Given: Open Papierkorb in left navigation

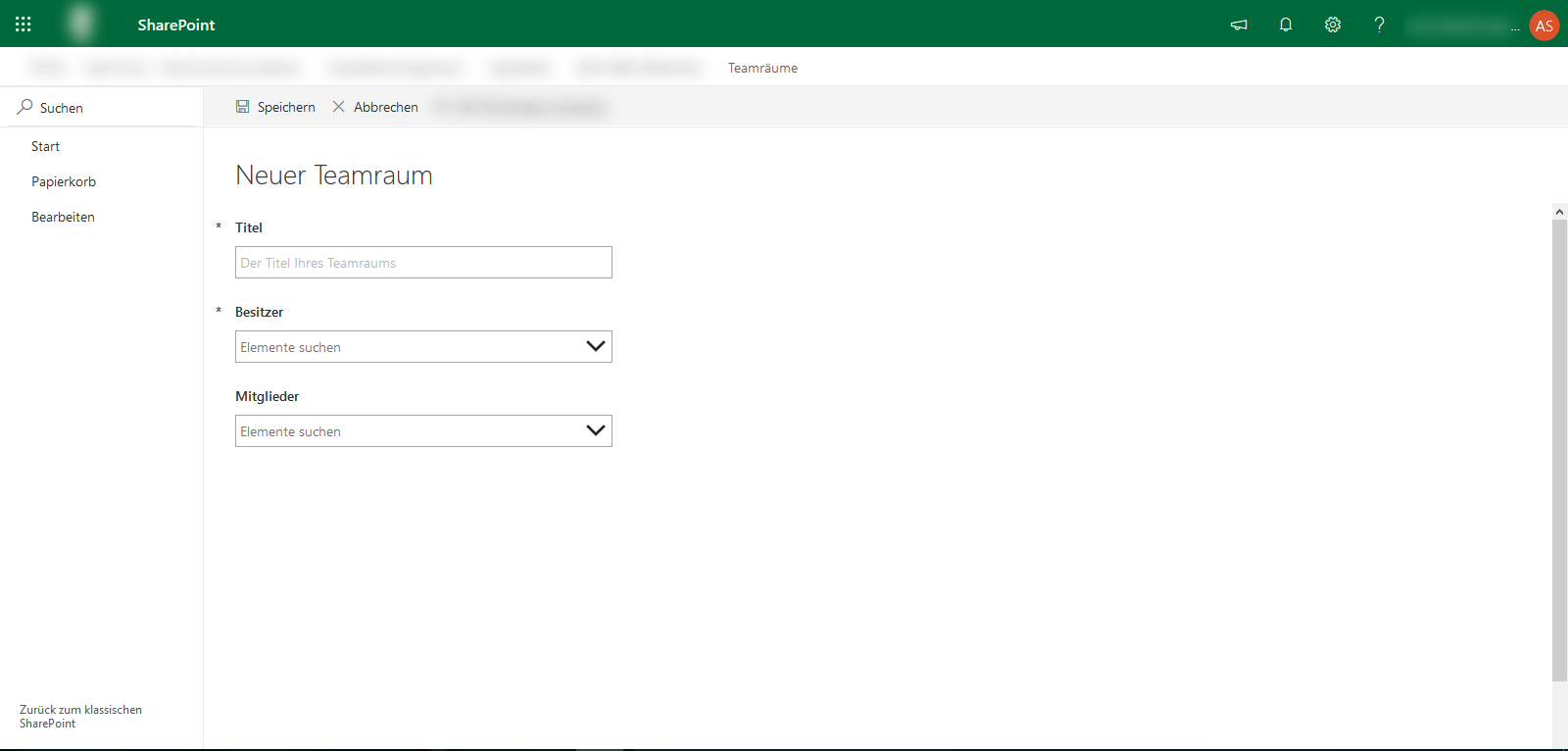Looking at the screenshot, I should (x=64, y=182).
